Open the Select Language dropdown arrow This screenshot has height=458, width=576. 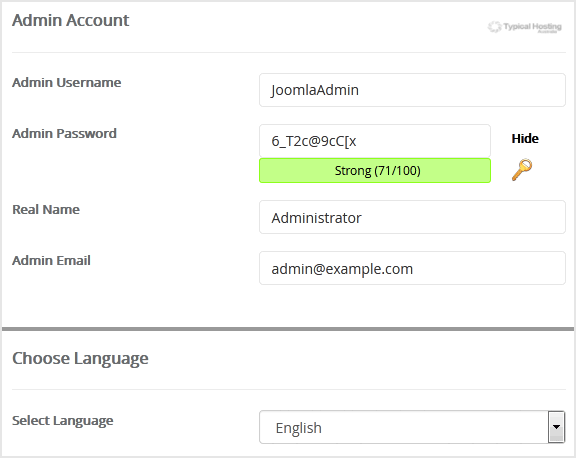pos(557,427)
